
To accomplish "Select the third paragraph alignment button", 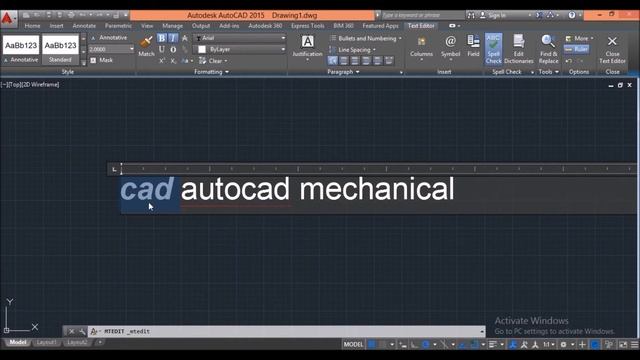I will [355, 61].
